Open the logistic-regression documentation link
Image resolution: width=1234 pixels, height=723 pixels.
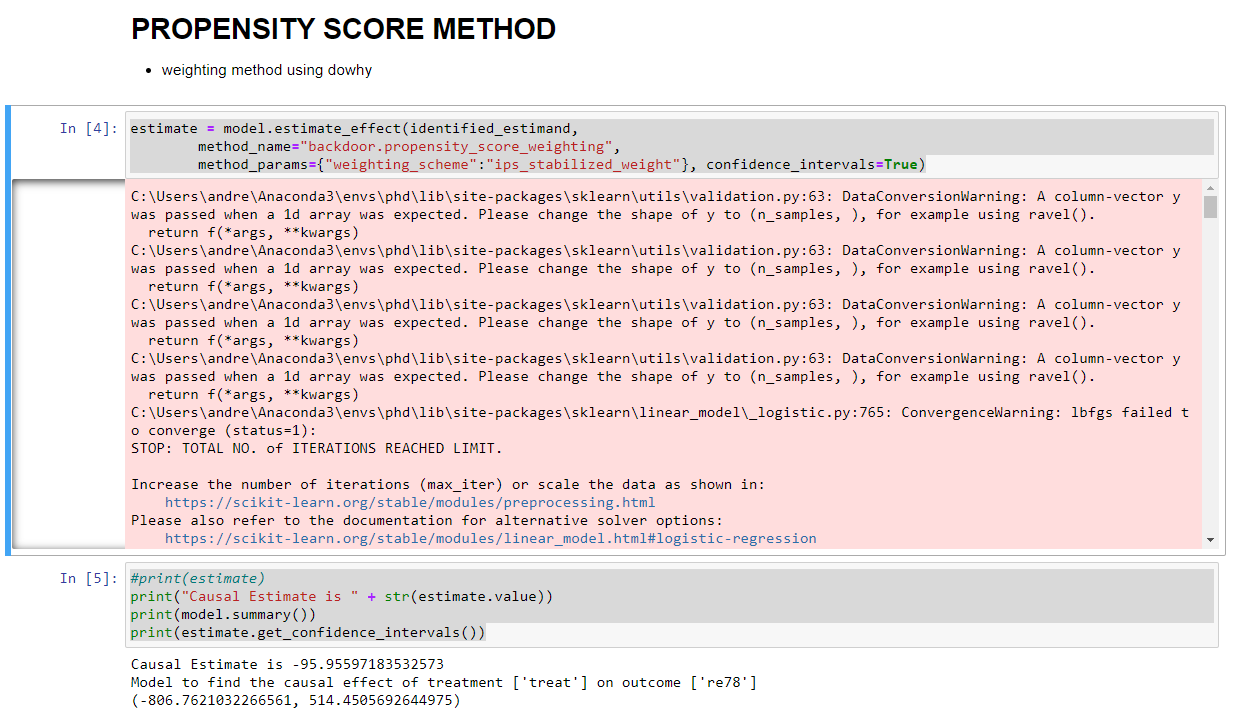coord(490,538)
